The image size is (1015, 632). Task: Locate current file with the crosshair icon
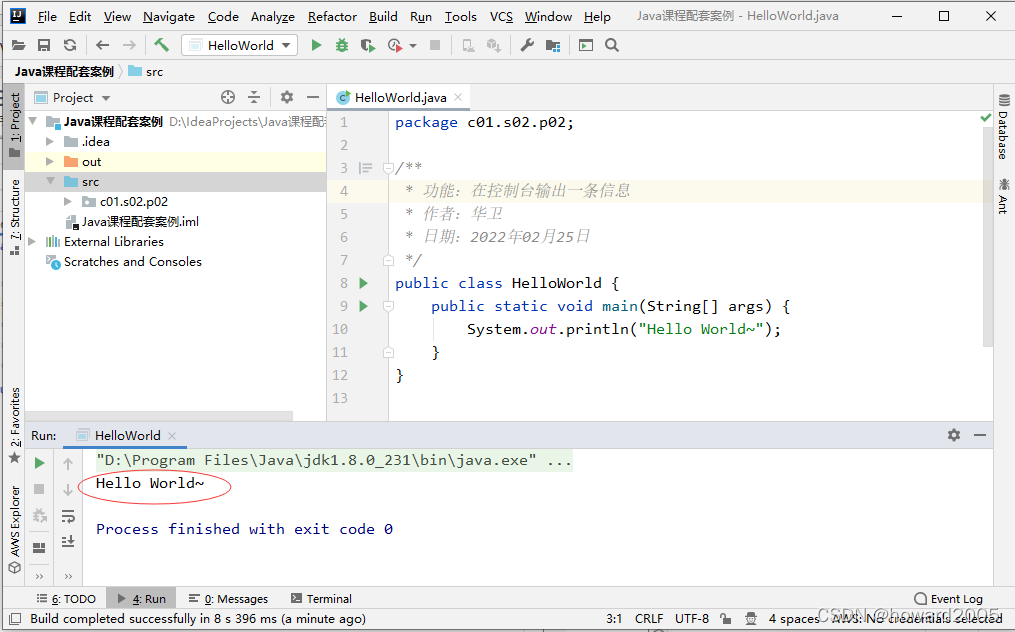point(228,97)
